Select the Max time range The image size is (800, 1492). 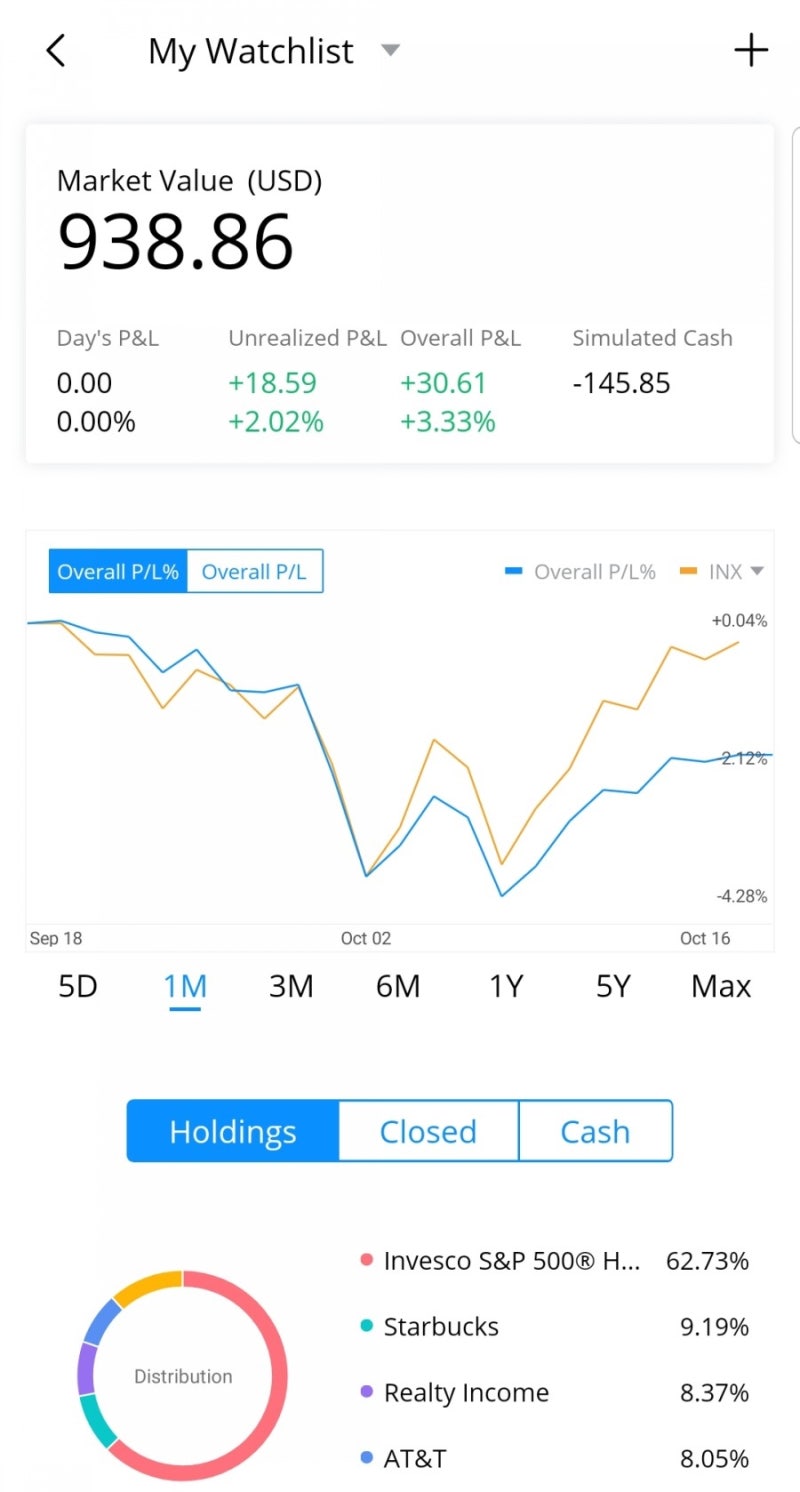click(720, 986)
